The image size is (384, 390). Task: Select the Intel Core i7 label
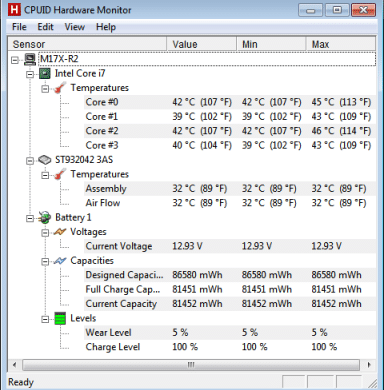point(80,73)
